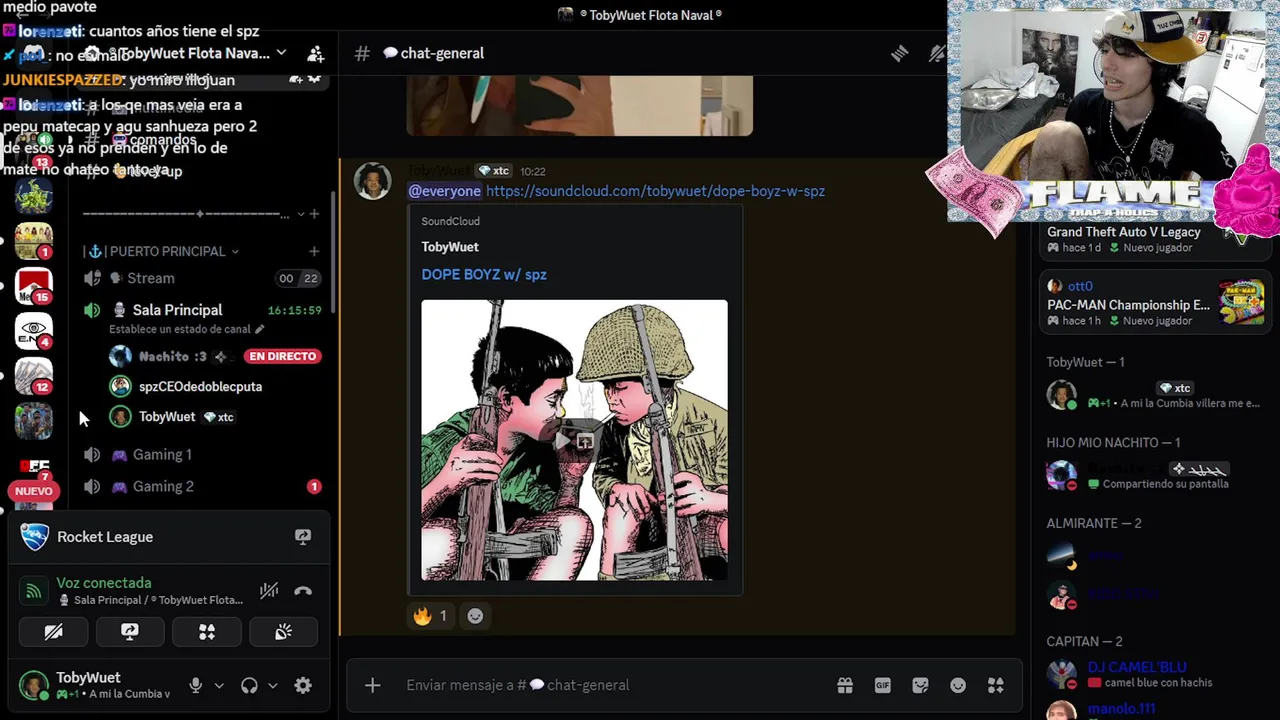Open spzCEOdedoblecputa user in voice channel

pos(200,386)
